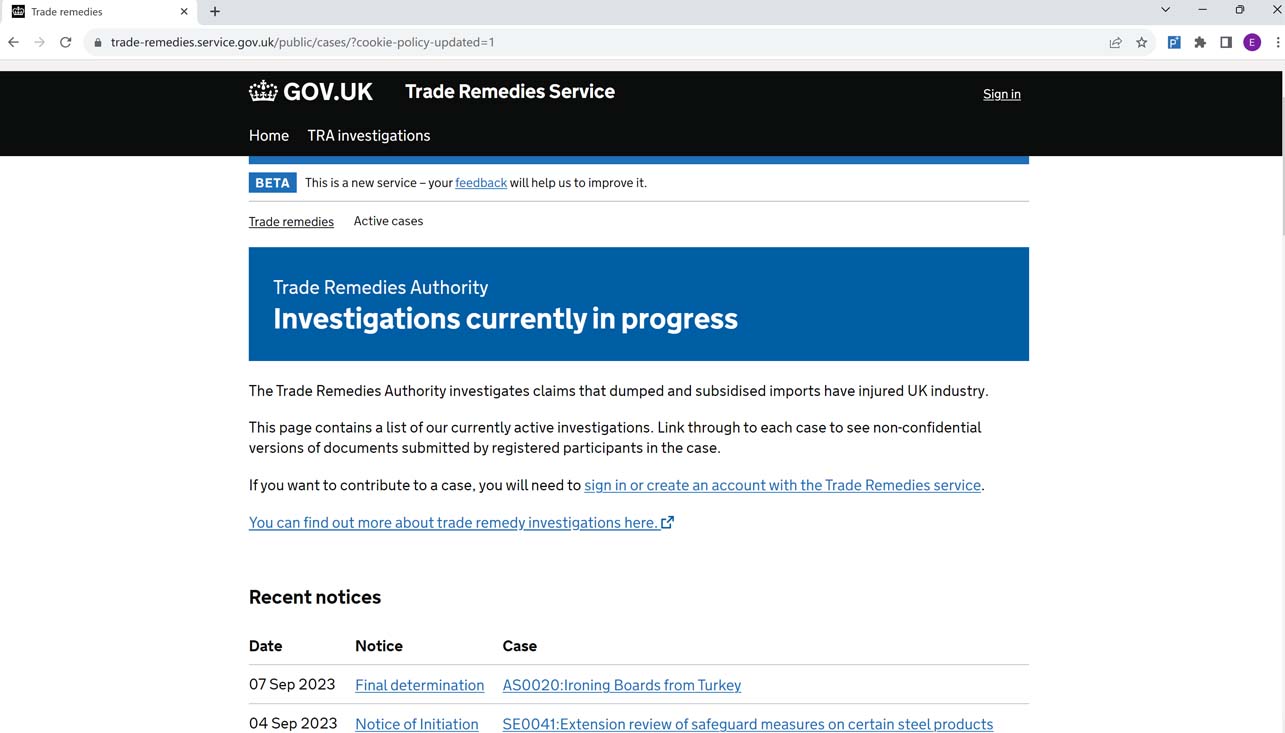Screen dimensions: 1285x733
Task: Open AS0020 Ironing Boards from Turkey case
Action: 622,685
